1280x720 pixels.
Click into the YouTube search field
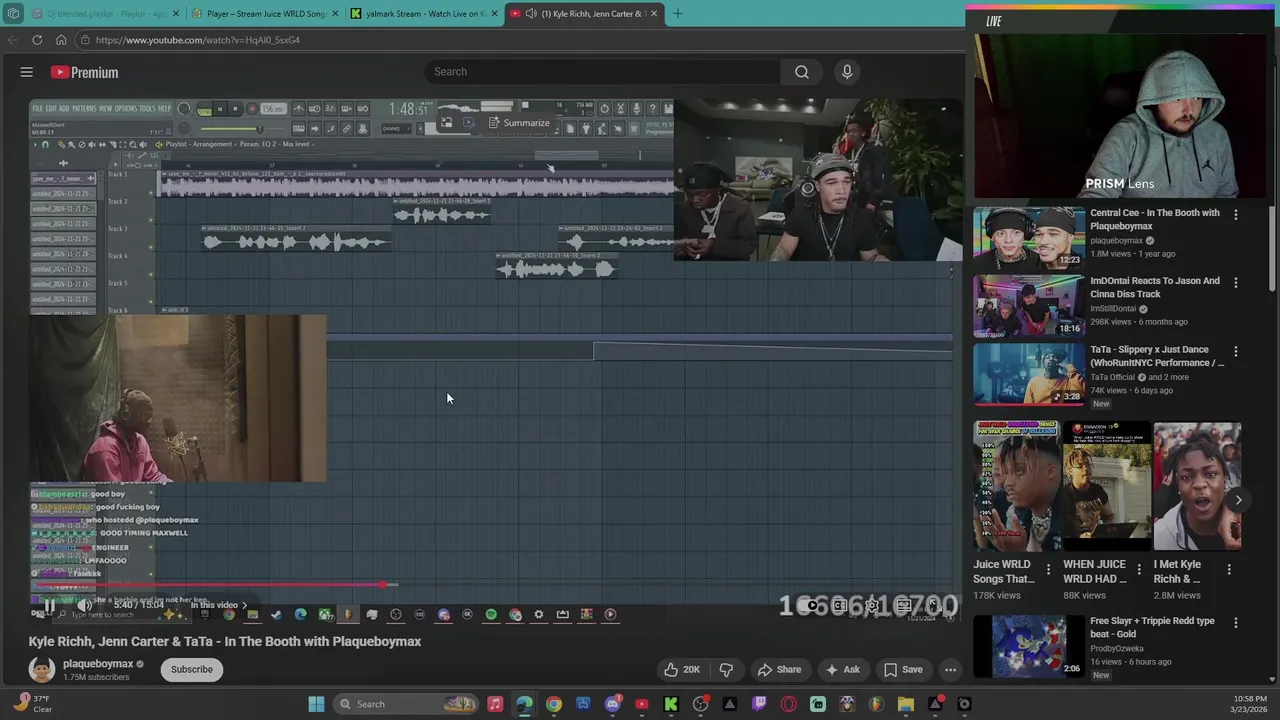click(603, 72)
